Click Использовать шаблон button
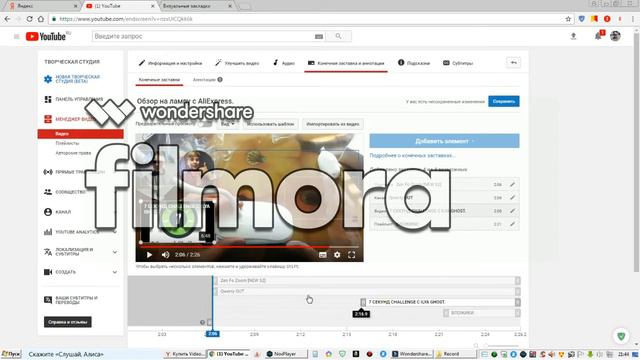 pos(270,124)
